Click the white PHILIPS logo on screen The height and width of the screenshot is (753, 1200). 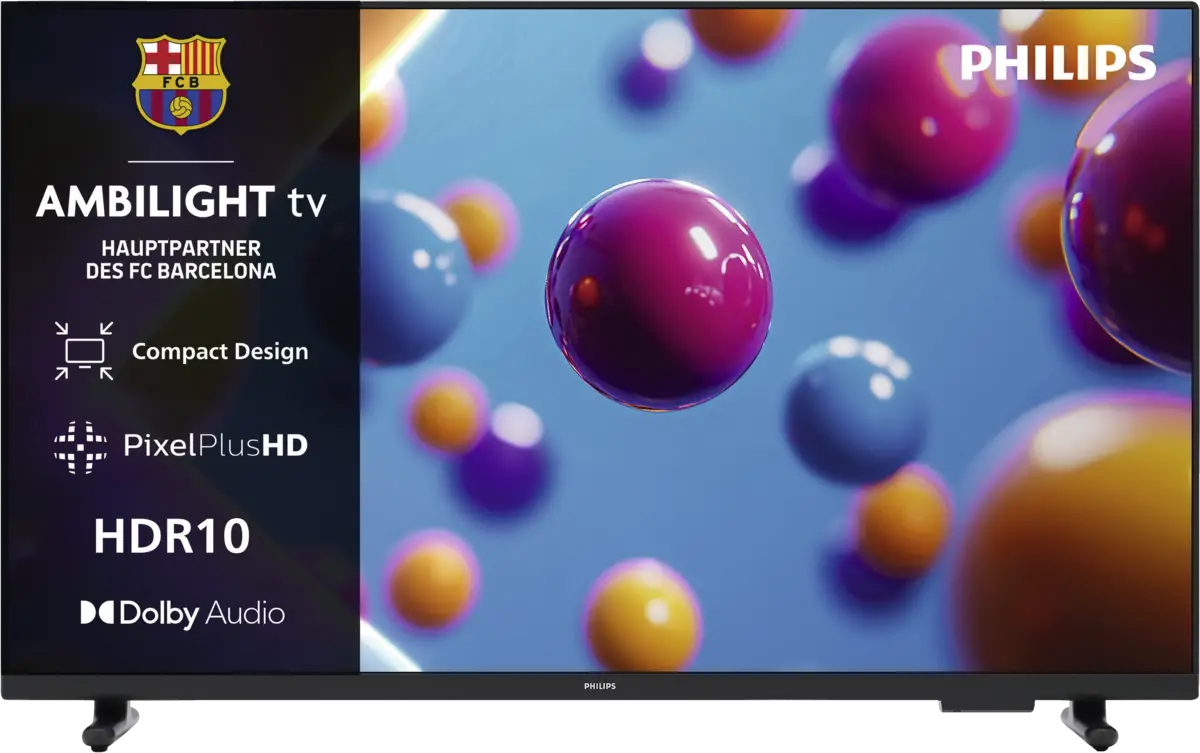point(1057,64)
